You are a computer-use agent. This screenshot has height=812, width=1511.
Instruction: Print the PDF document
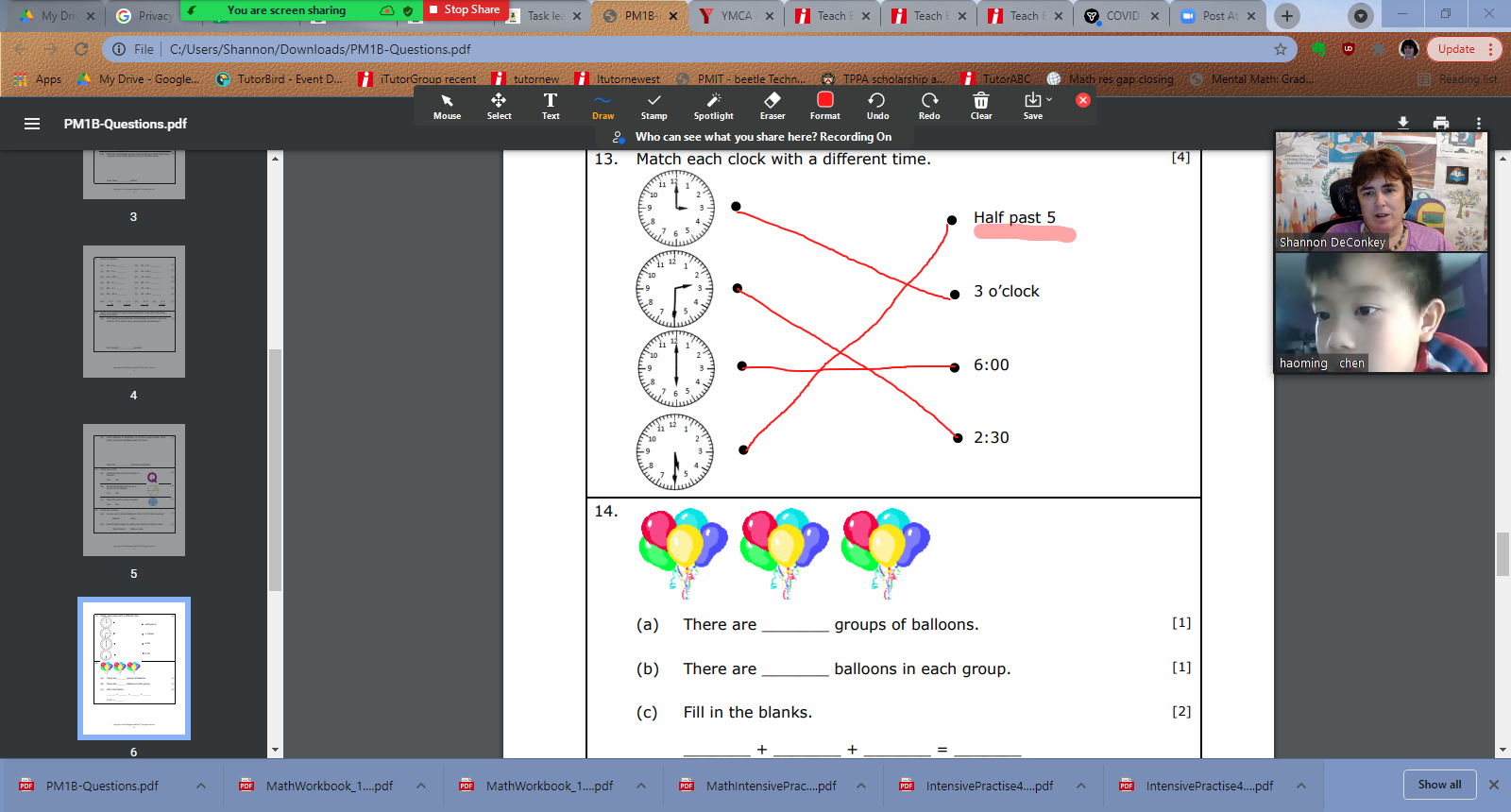(1440, 124)
